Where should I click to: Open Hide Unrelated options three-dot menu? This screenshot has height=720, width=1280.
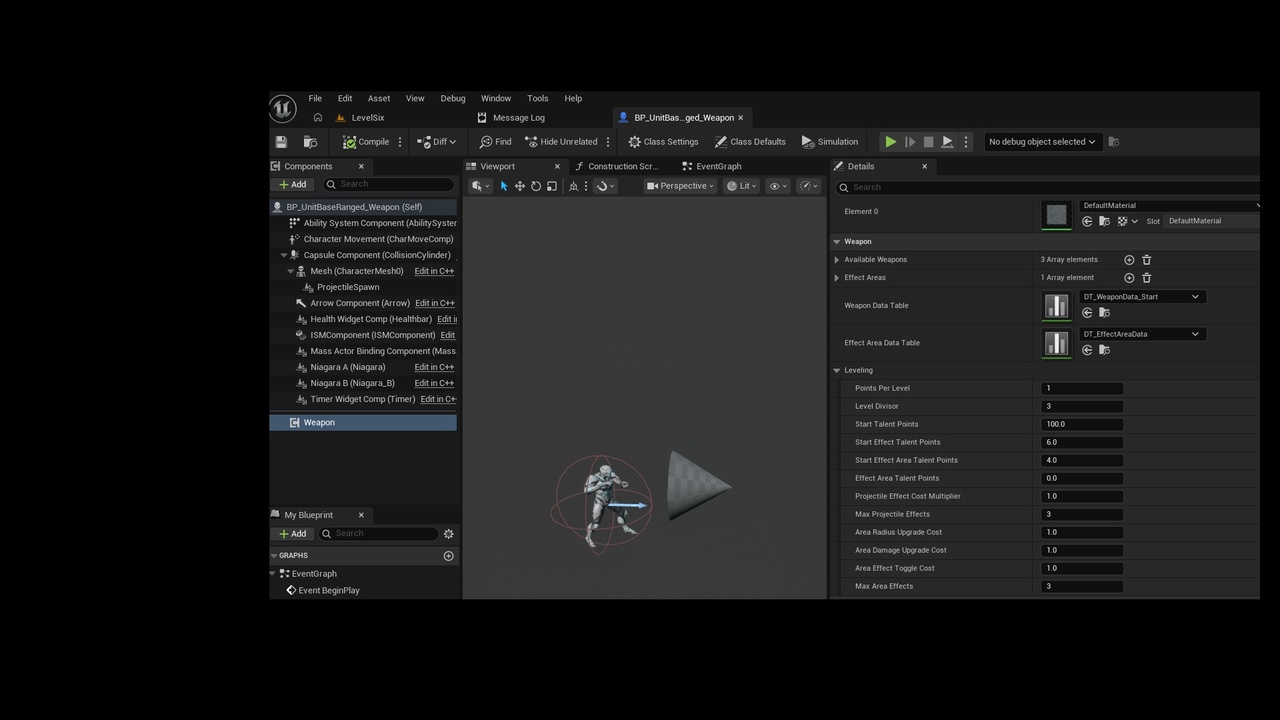click(608, 142)
